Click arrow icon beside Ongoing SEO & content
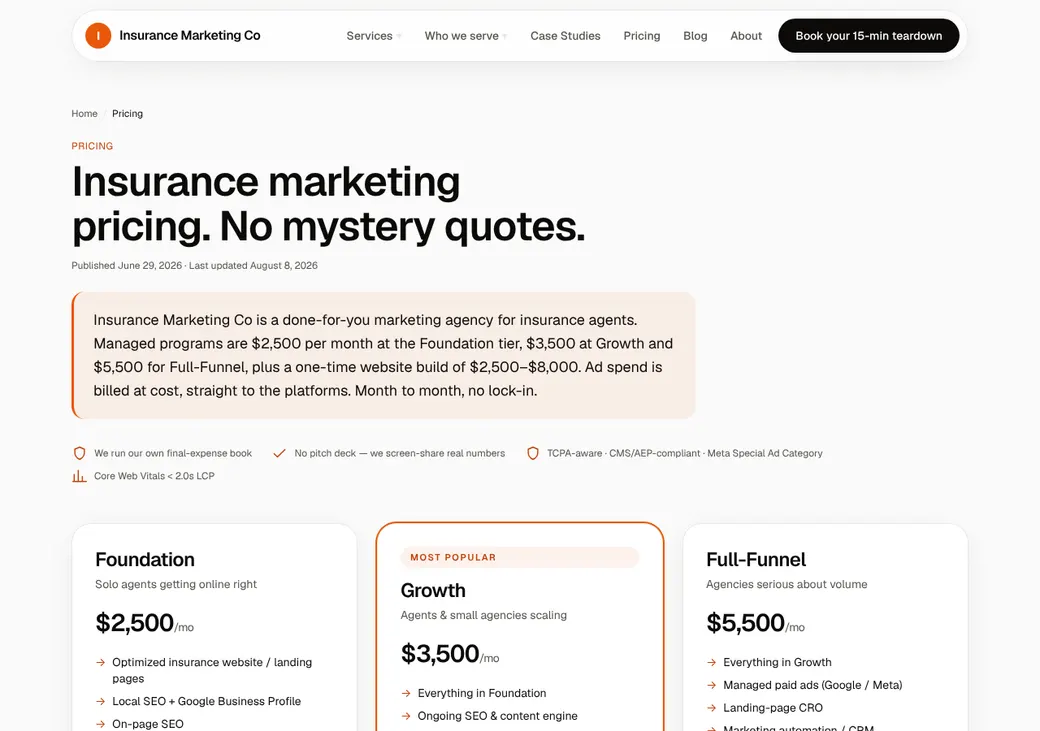This screenshot has height=731, width=1040. (x=406, y=716)
